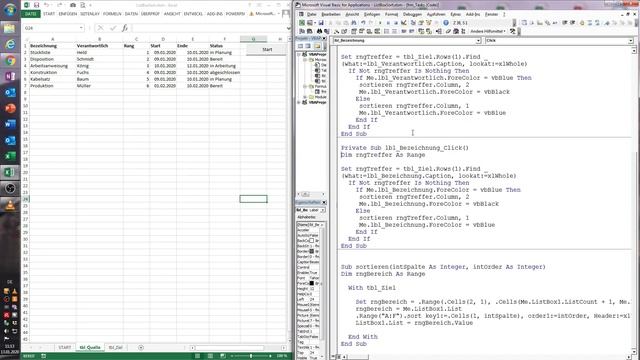Click Start button on worksheet
The image size is (640, 360).
tap(267, 49)
